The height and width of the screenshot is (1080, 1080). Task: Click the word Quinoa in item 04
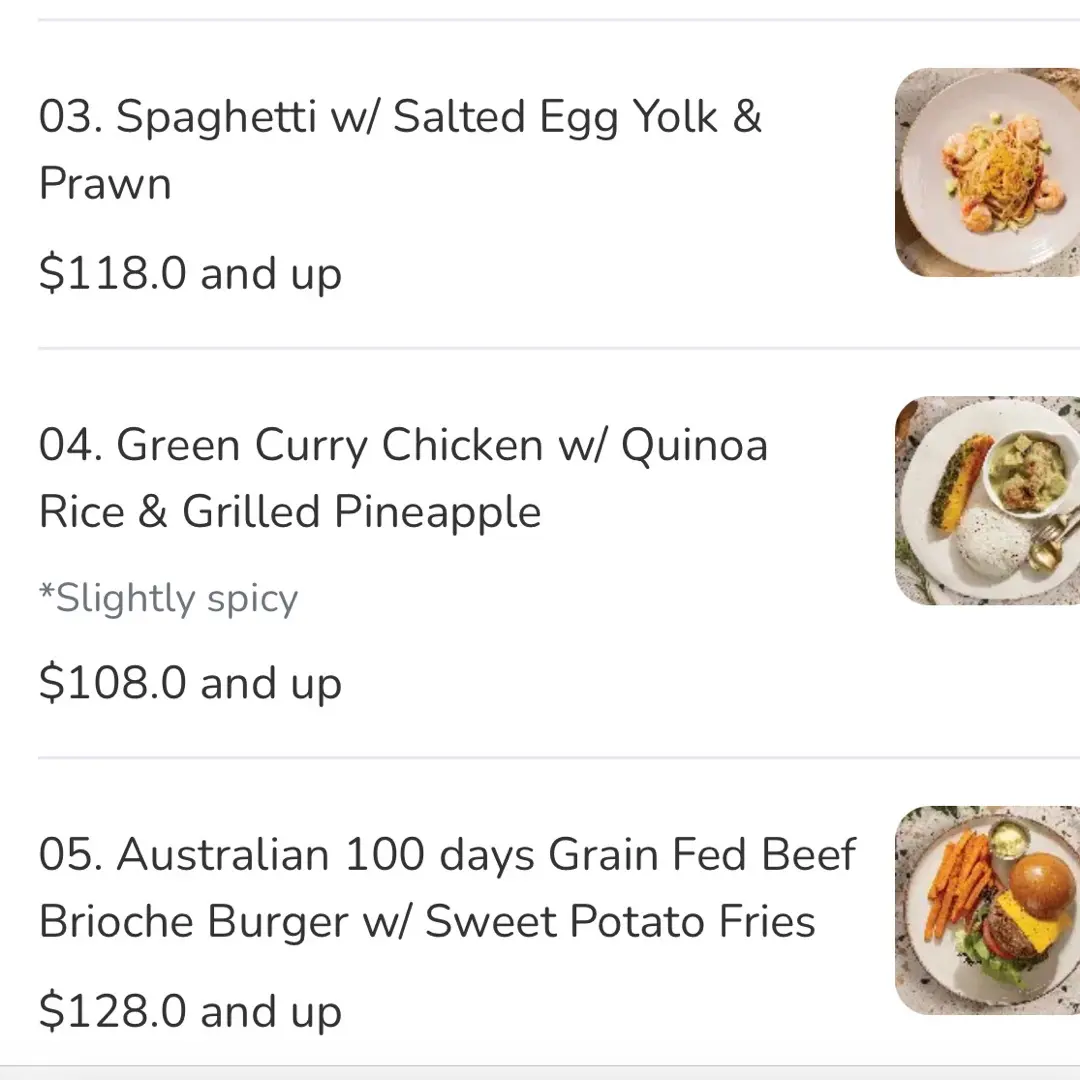pyautogui.click(x=694, y=446)
